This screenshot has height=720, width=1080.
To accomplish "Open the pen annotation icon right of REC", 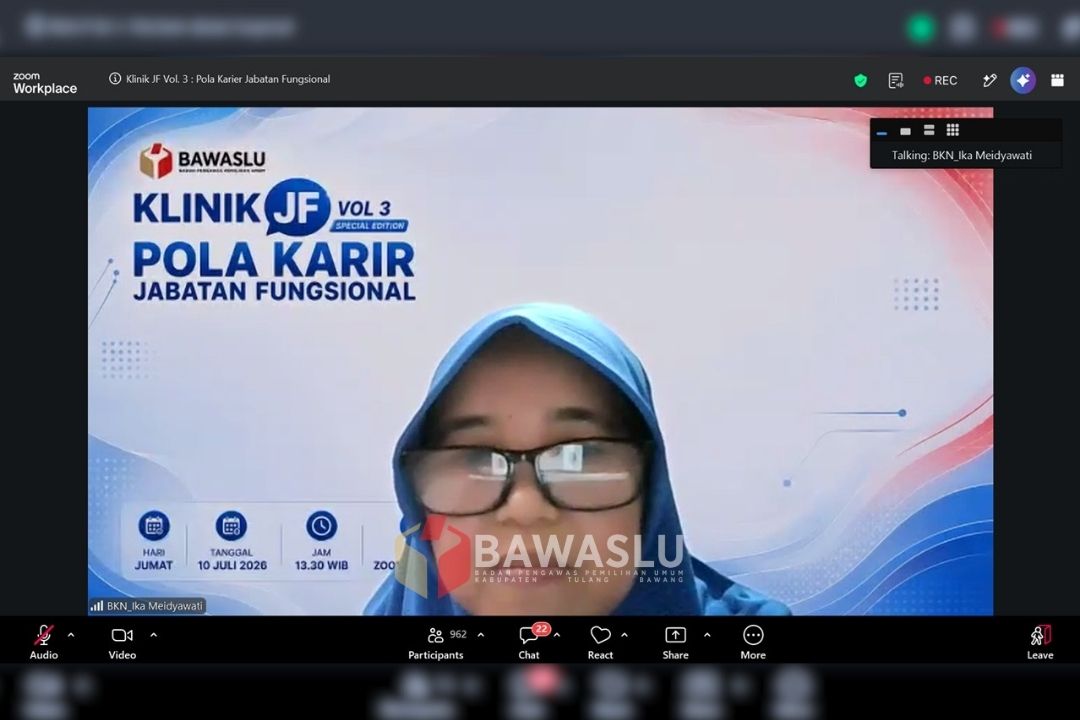I will (990, 81).
